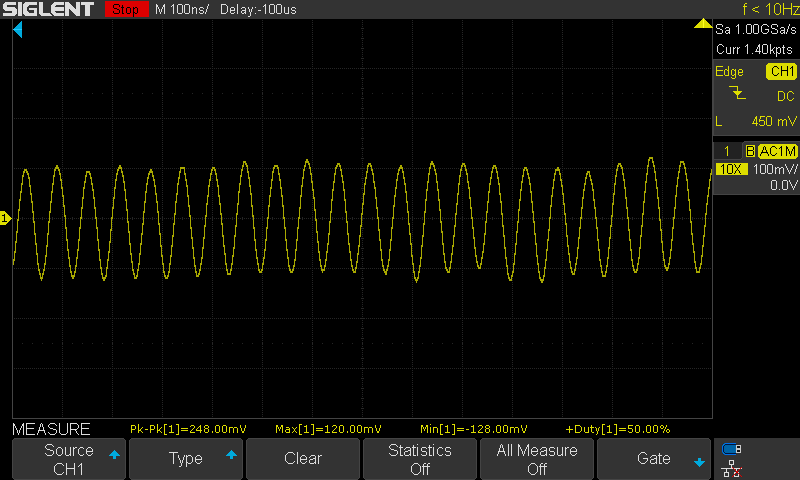Screen dimensions: 800x480
Task: Click the f < 10Hz frequency counter
Action: (770, 9)
